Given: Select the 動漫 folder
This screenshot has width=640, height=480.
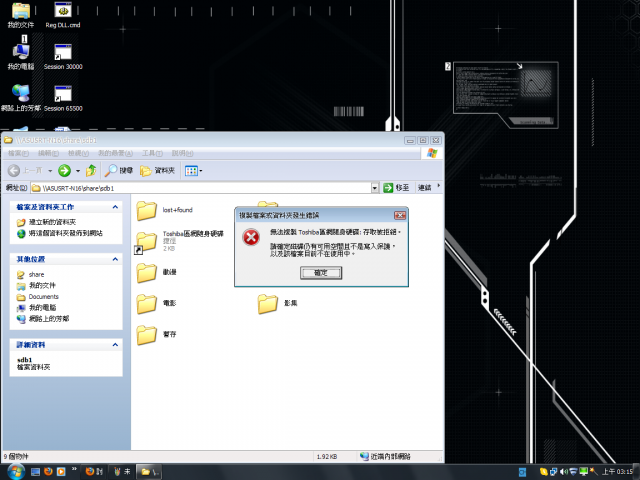Looking at the screenshot, I should (147, 273).
